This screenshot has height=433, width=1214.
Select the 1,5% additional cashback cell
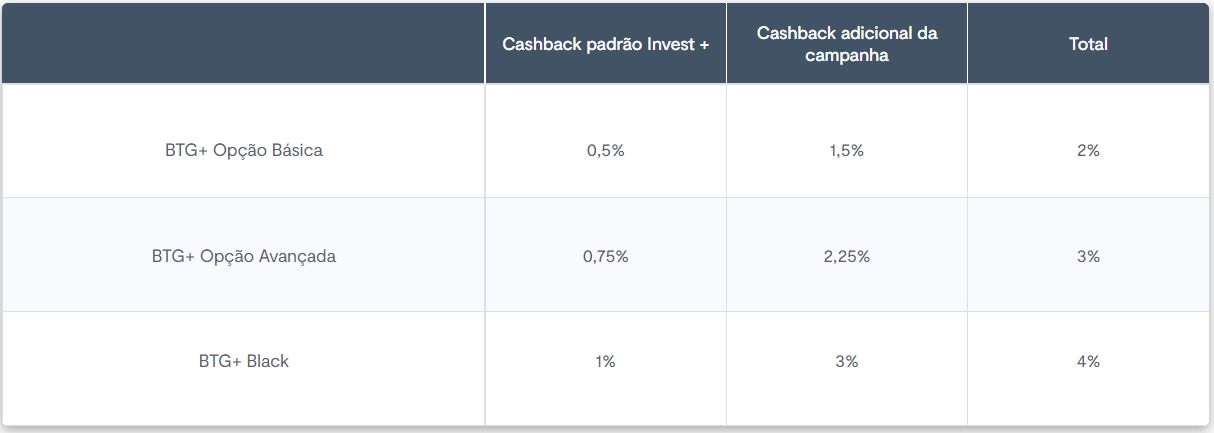pos(846,150)
